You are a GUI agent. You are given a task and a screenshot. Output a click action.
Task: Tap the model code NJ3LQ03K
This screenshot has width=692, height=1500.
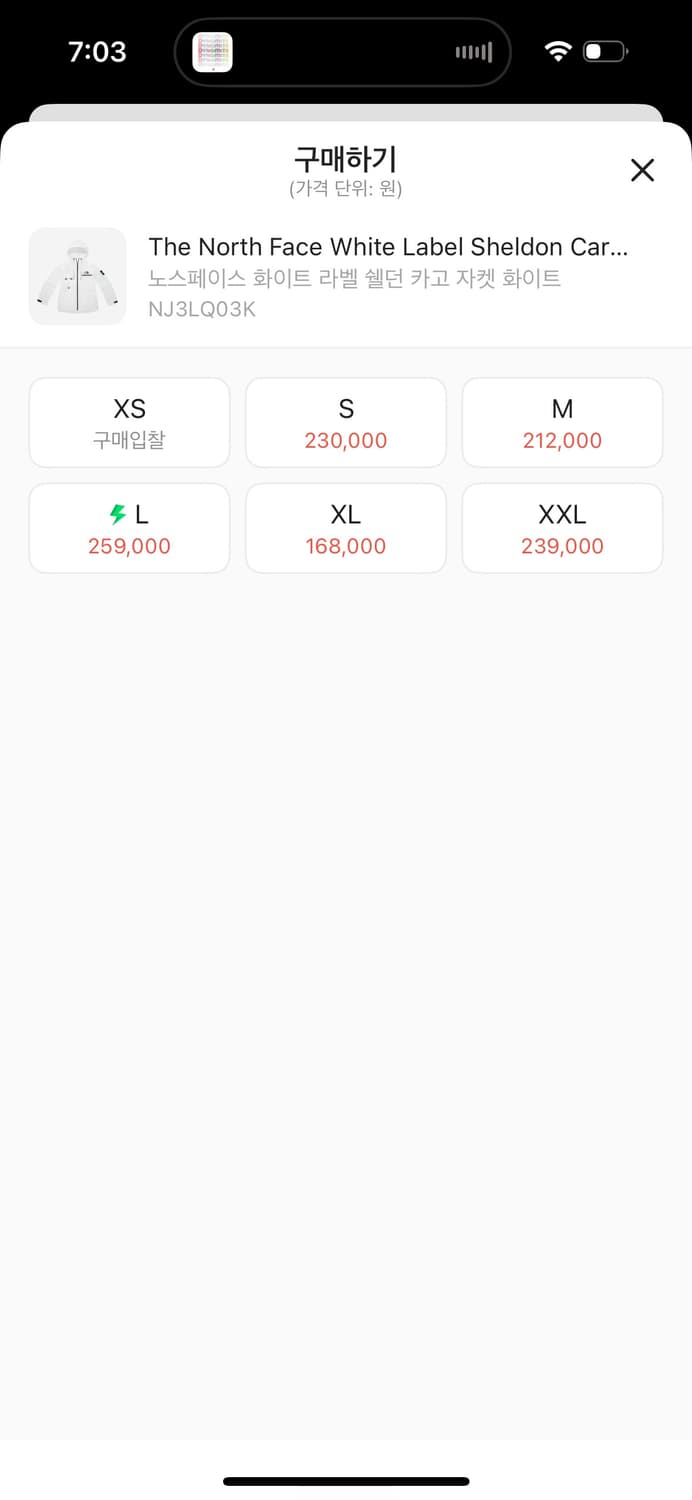[202, 309]
